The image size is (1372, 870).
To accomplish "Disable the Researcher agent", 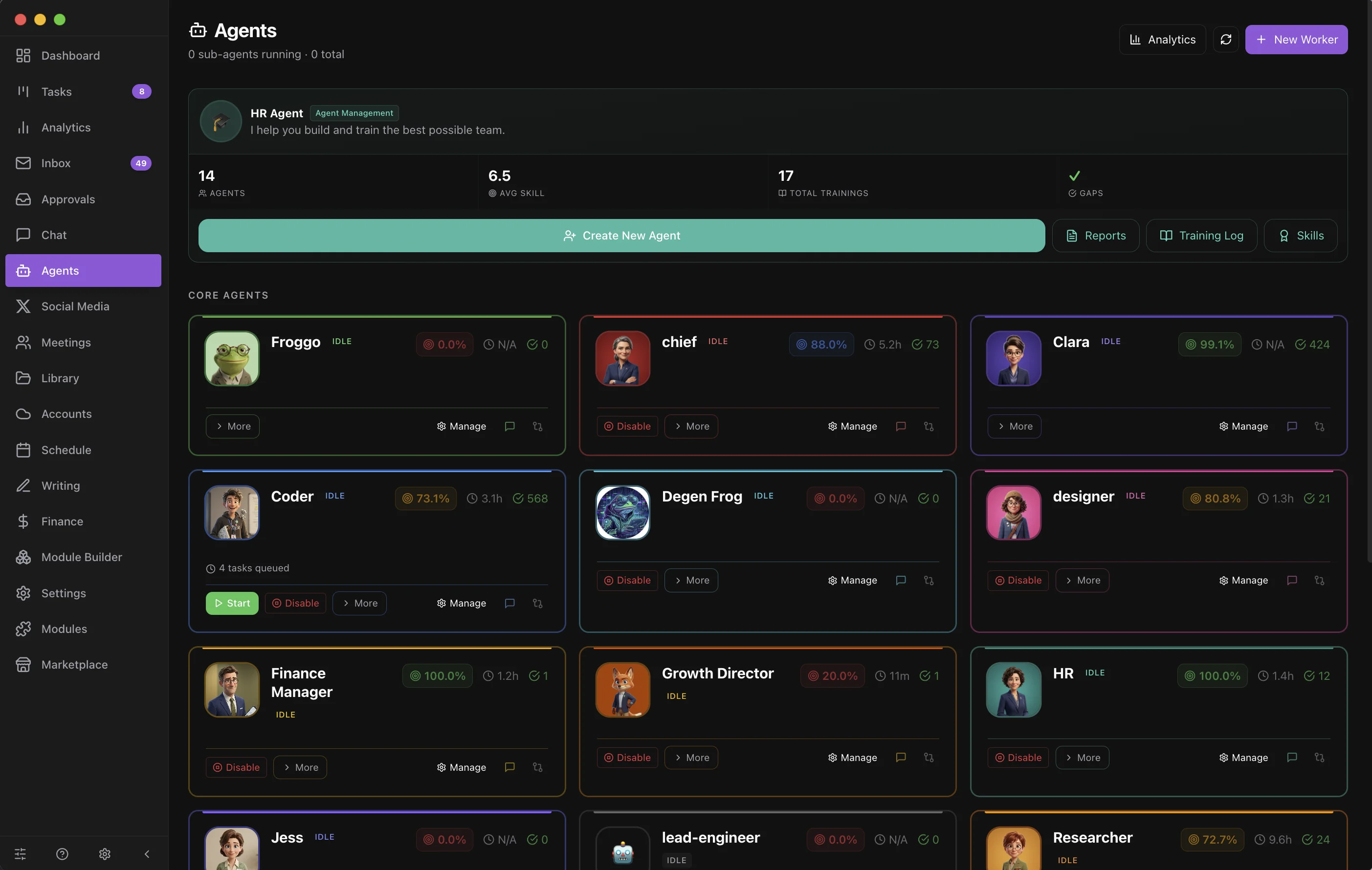I will 1018,867.
